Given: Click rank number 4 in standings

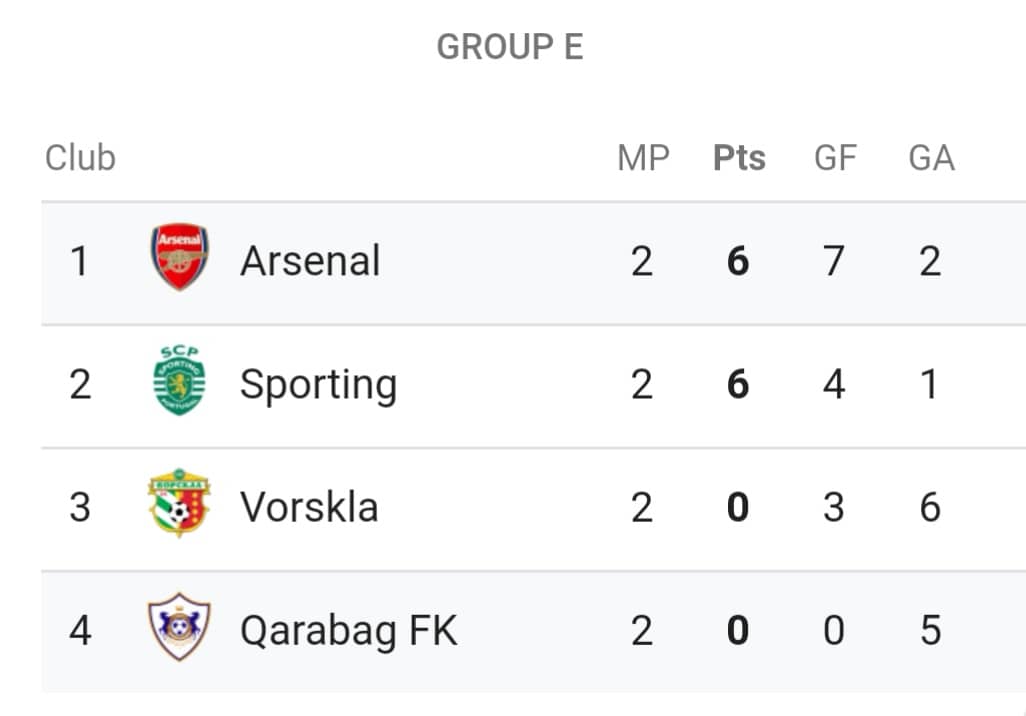Looking at the screenshot, I should coord(80,630).
